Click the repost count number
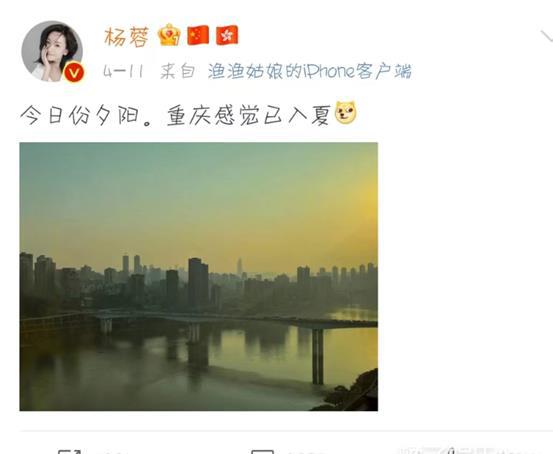The width and height of the screenshot is (553, 454). coord(115,453)
